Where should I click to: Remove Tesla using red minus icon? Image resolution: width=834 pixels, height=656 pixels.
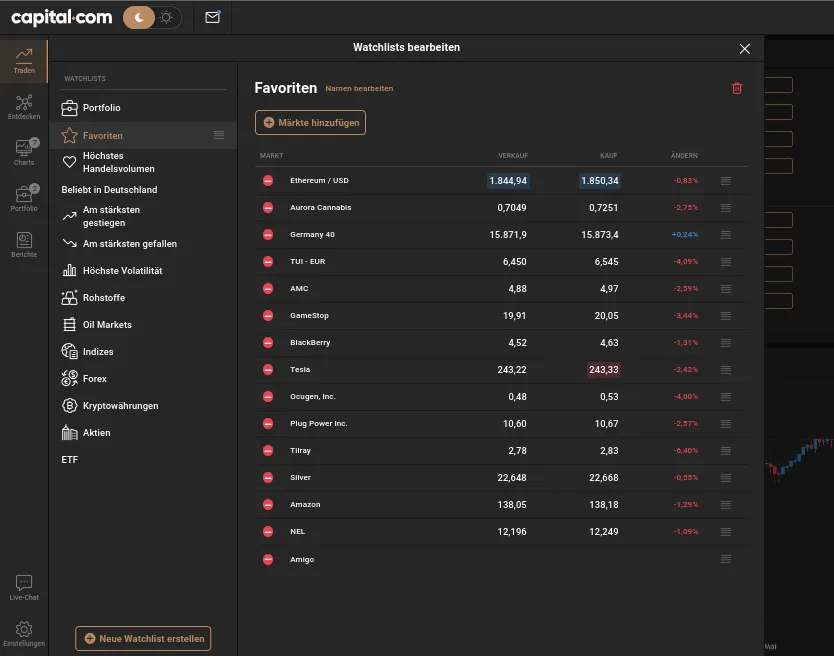pyautogui.click(x=268, y=370)
